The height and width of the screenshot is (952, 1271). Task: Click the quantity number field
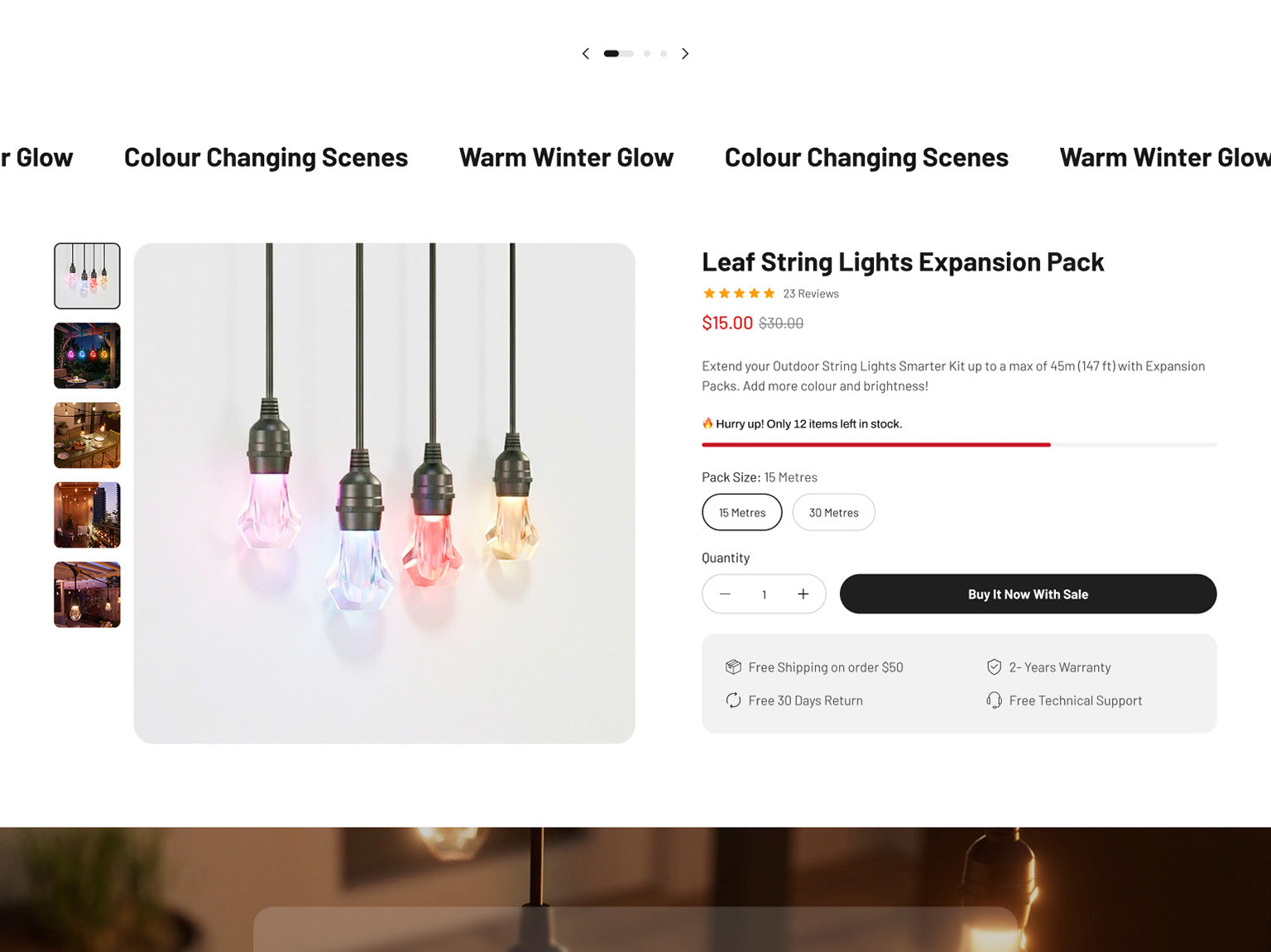764,594
